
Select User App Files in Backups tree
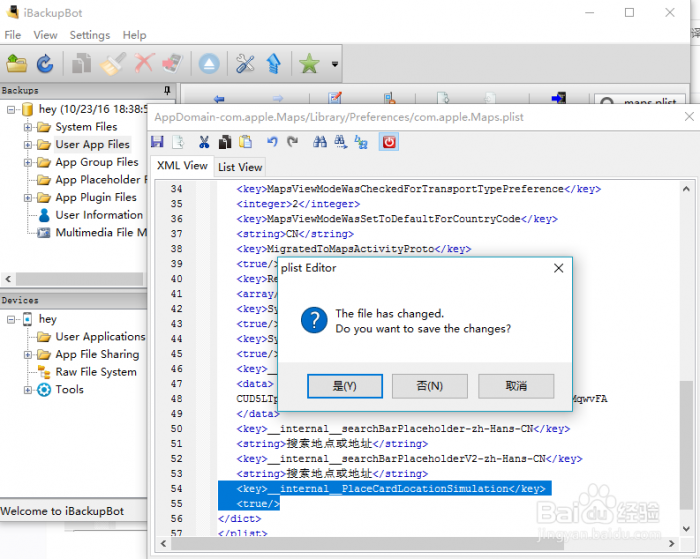click(92, 144)
